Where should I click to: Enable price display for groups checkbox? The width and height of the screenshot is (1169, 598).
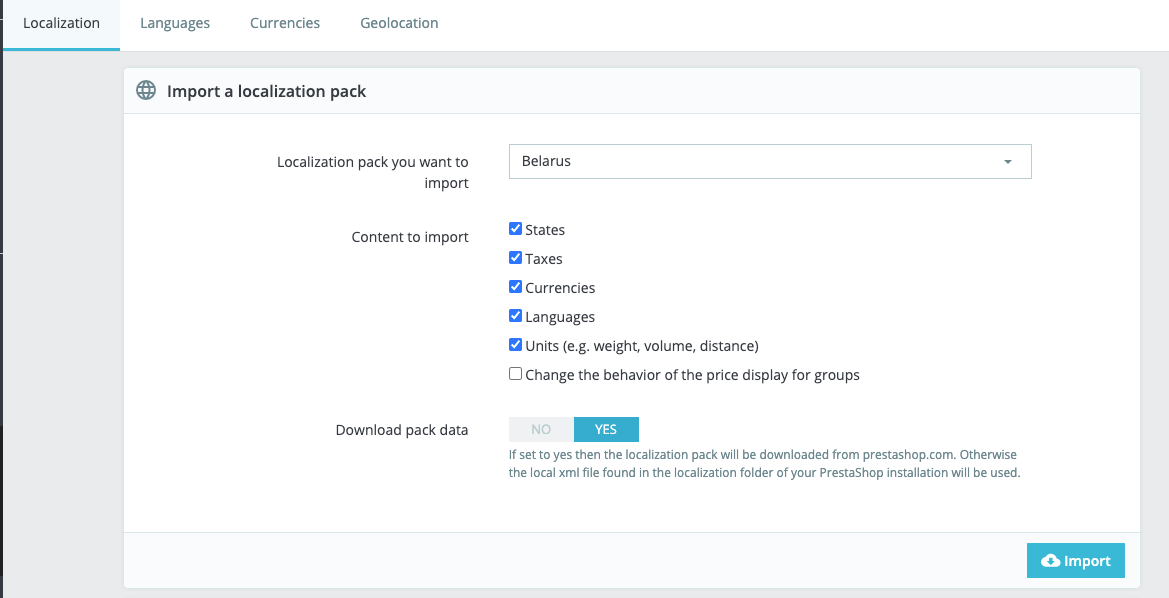516,374
